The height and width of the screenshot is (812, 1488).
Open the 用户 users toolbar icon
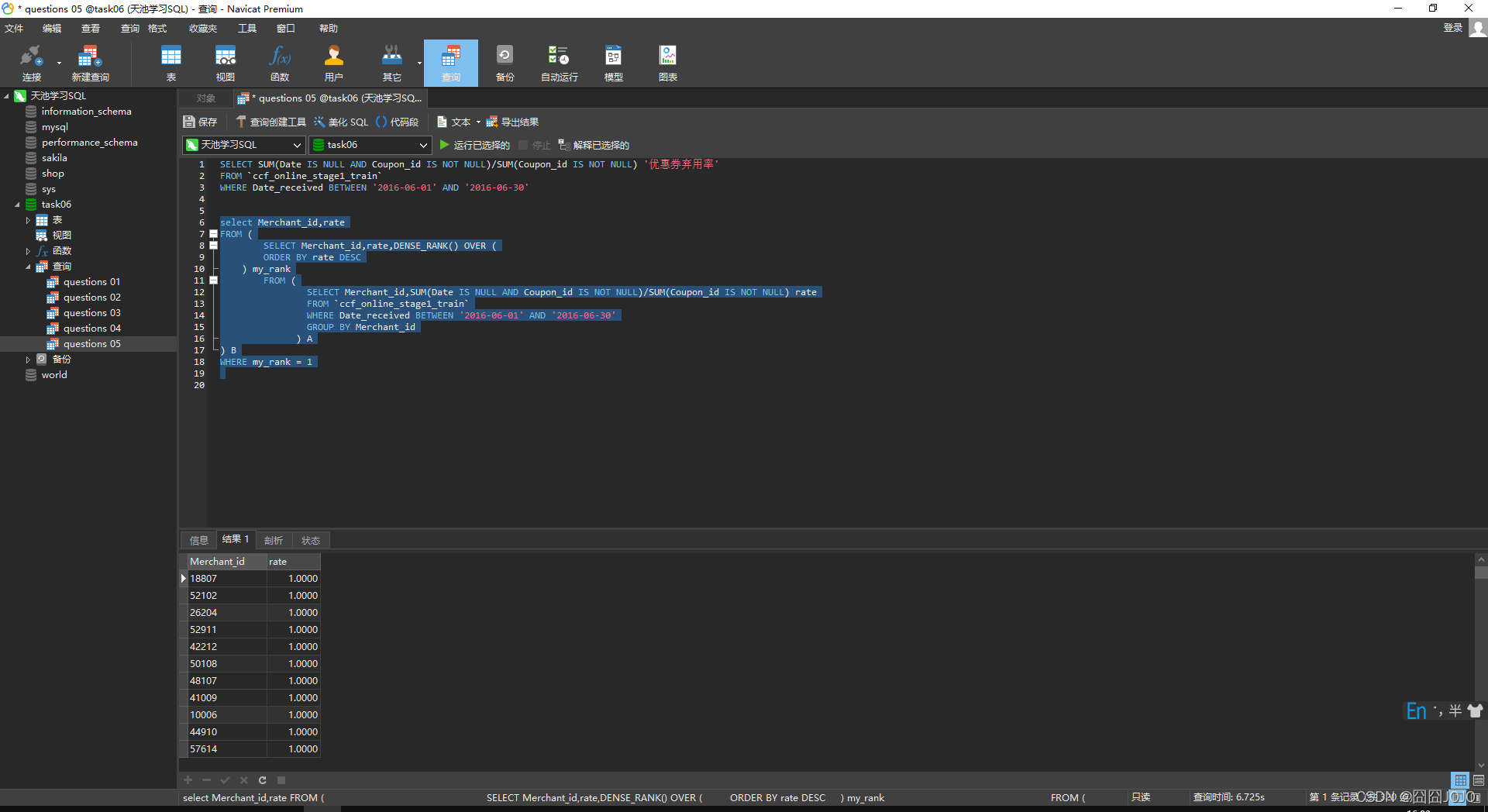(x=333, y=63)
